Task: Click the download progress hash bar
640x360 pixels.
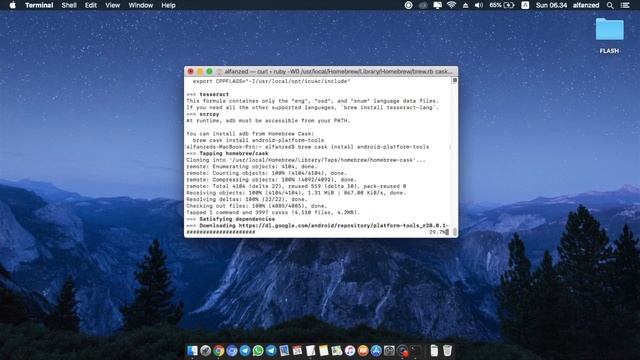Action: pos(221,232)
